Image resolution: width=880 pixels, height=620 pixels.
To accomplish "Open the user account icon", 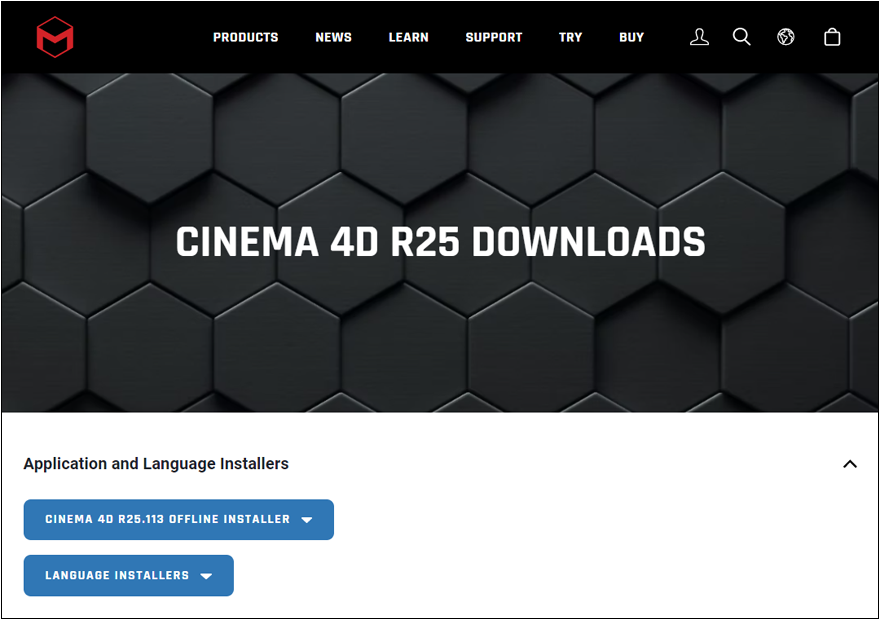I will tap(699, 37).
